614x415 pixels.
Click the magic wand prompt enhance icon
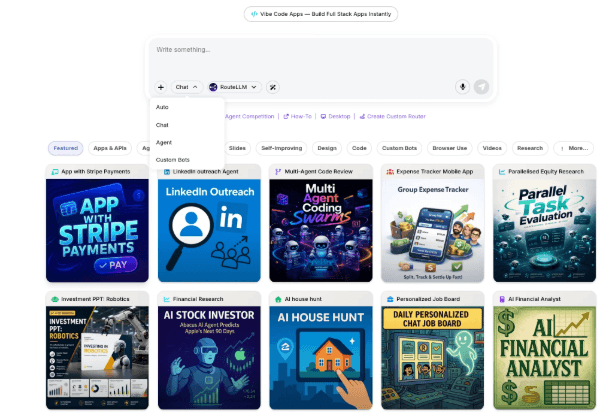(x=273, y=87)
